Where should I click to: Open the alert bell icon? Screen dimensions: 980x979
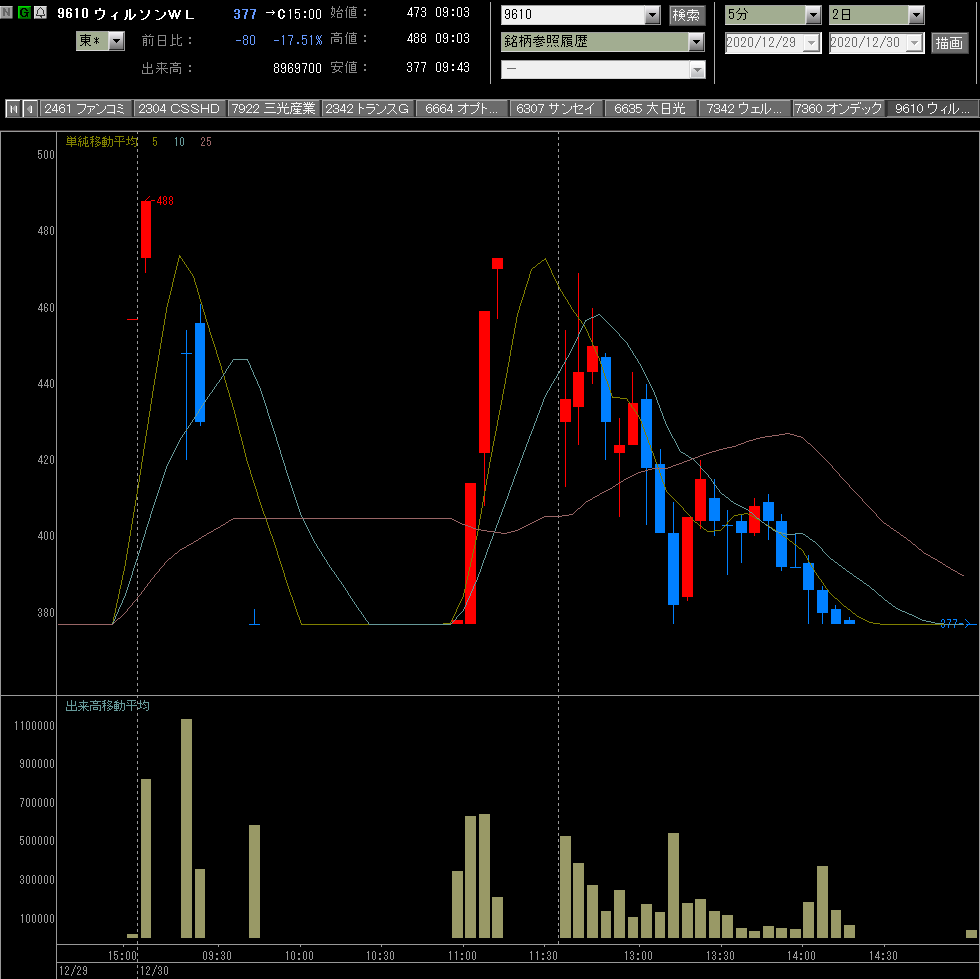point(40,12)
